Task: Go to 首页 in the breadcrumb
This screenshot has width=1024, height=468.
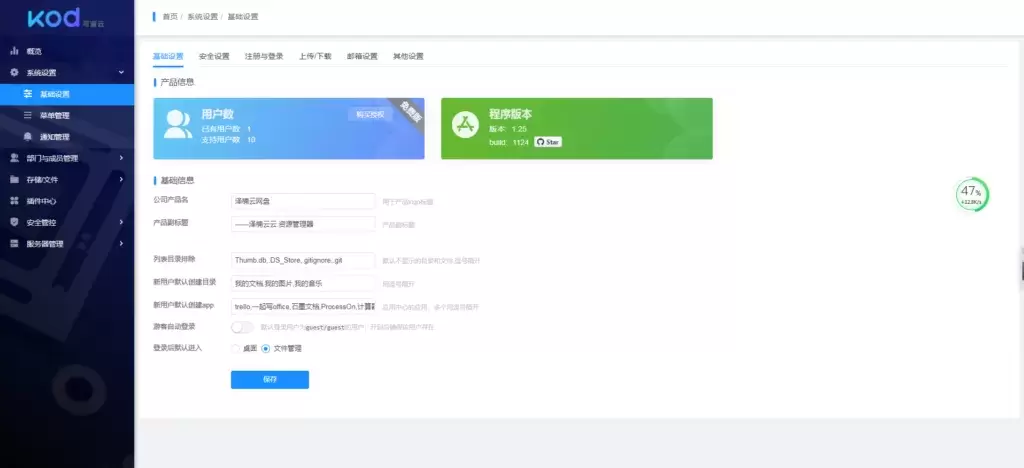Action: click(x=170, y=16)
